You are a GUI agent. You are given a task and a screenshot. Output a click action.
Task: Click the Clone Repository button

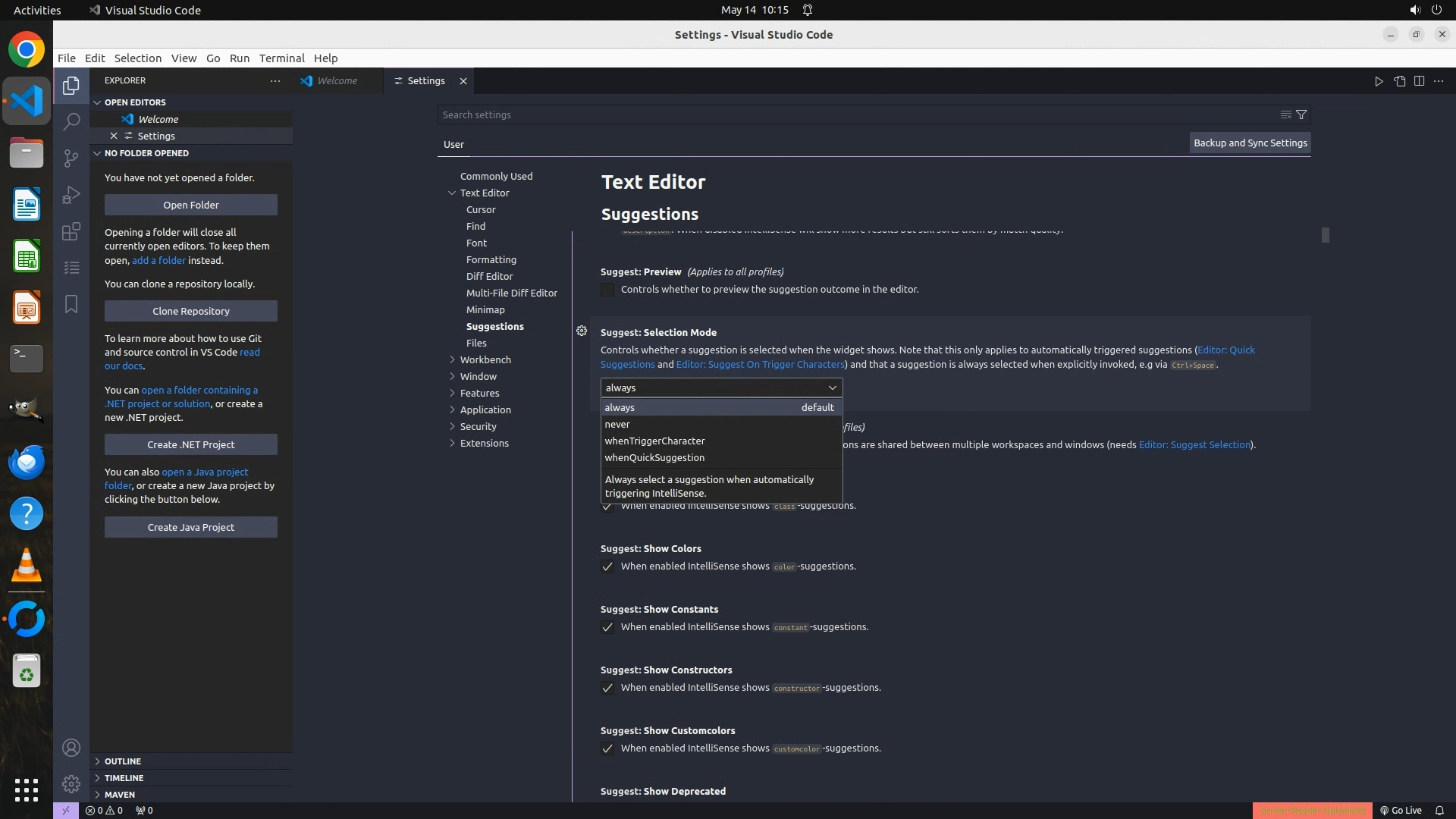click(x=191, y=311)
